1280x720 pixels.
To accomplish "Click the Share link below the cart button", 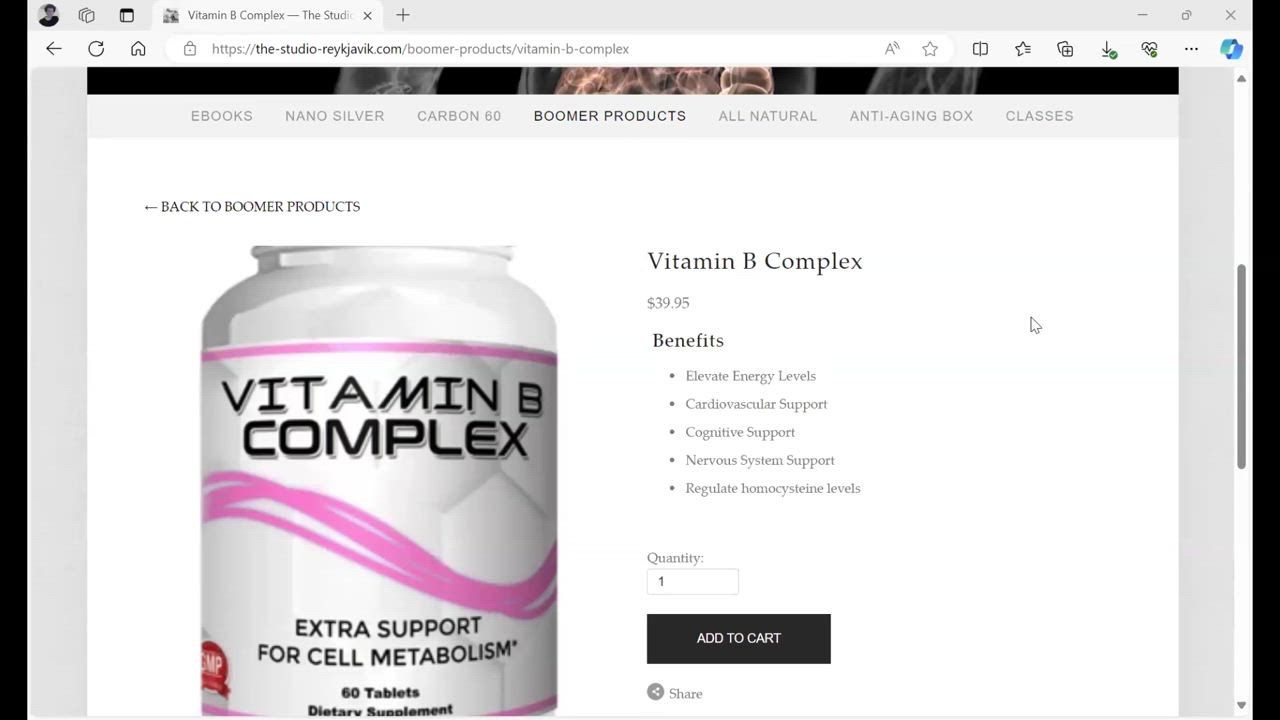I will [675, 693].
